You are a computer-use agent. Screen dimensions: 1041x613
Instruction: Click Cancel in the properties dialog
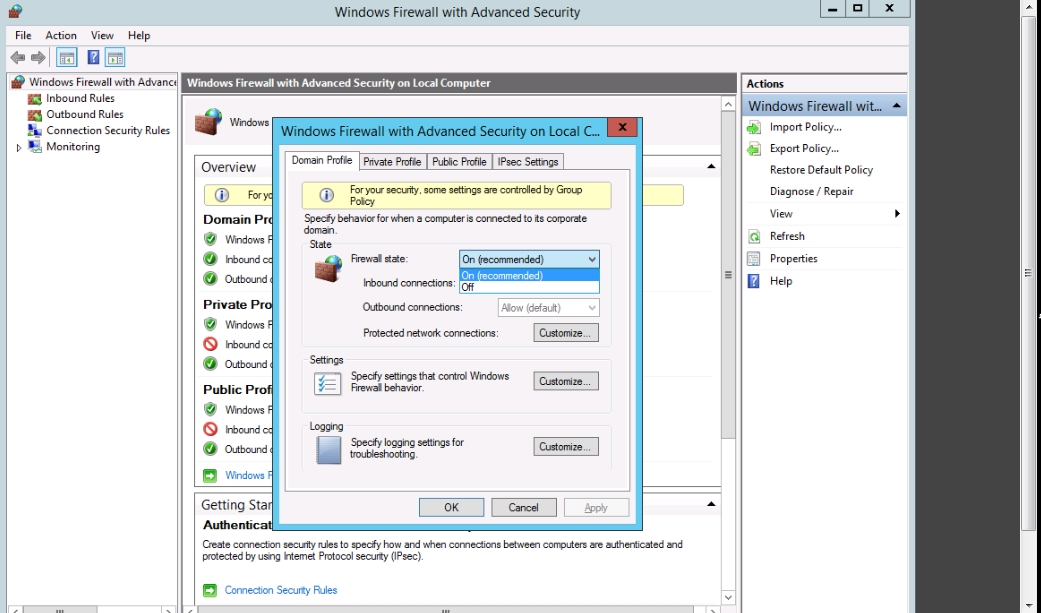point(523,507)
